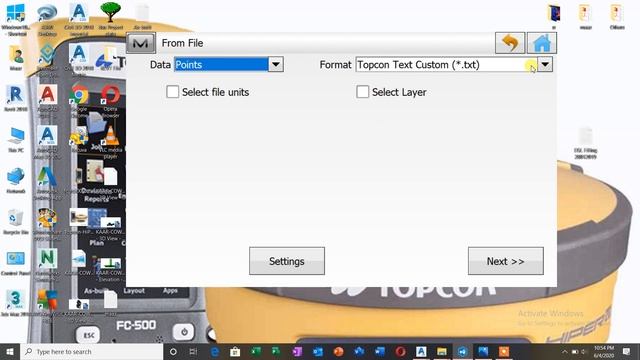Open the notification center icon
The image size is (640, 360).
point(627,351)
